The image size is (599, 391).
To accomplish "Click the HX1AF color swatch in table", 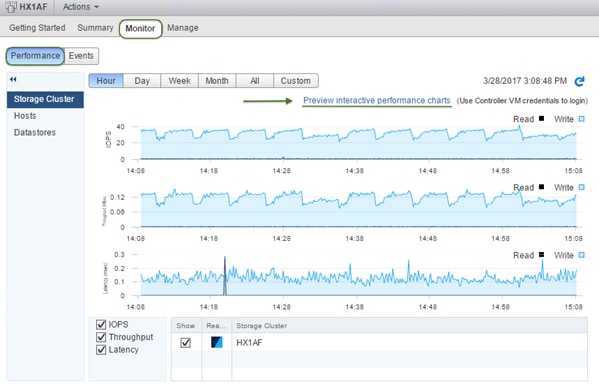I will pos(217,342).
